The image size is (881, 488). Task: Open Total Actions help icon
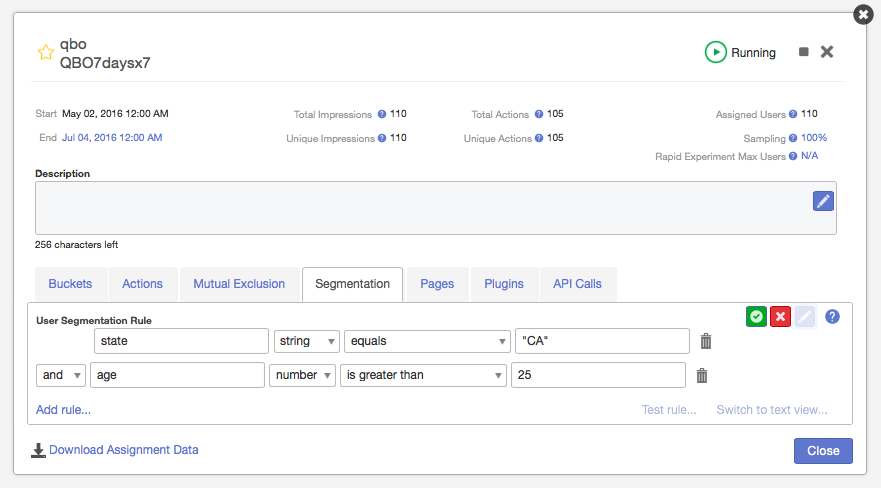click(x=538, y=114)
